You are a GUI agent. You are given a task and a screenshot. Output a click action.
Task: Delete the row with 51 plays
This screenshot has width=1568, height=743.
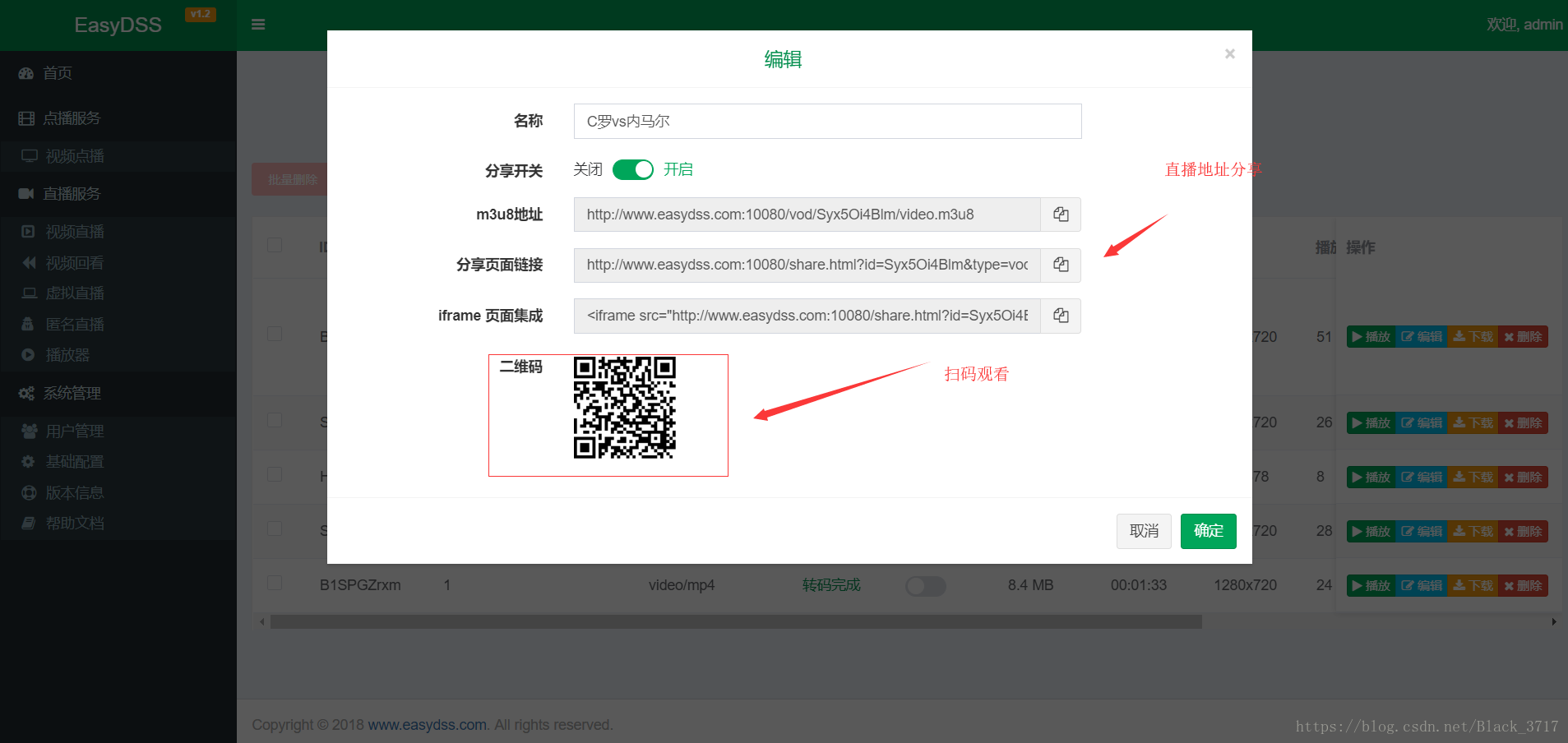(x=1523, y=337)
